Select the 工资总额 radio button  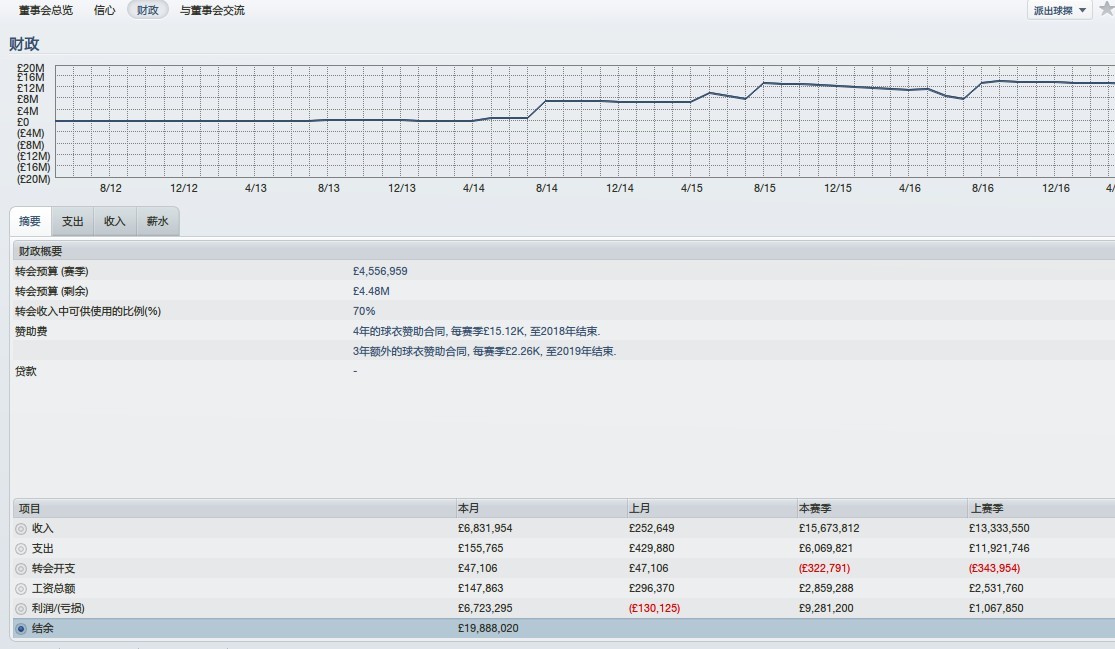click(21, 588)
